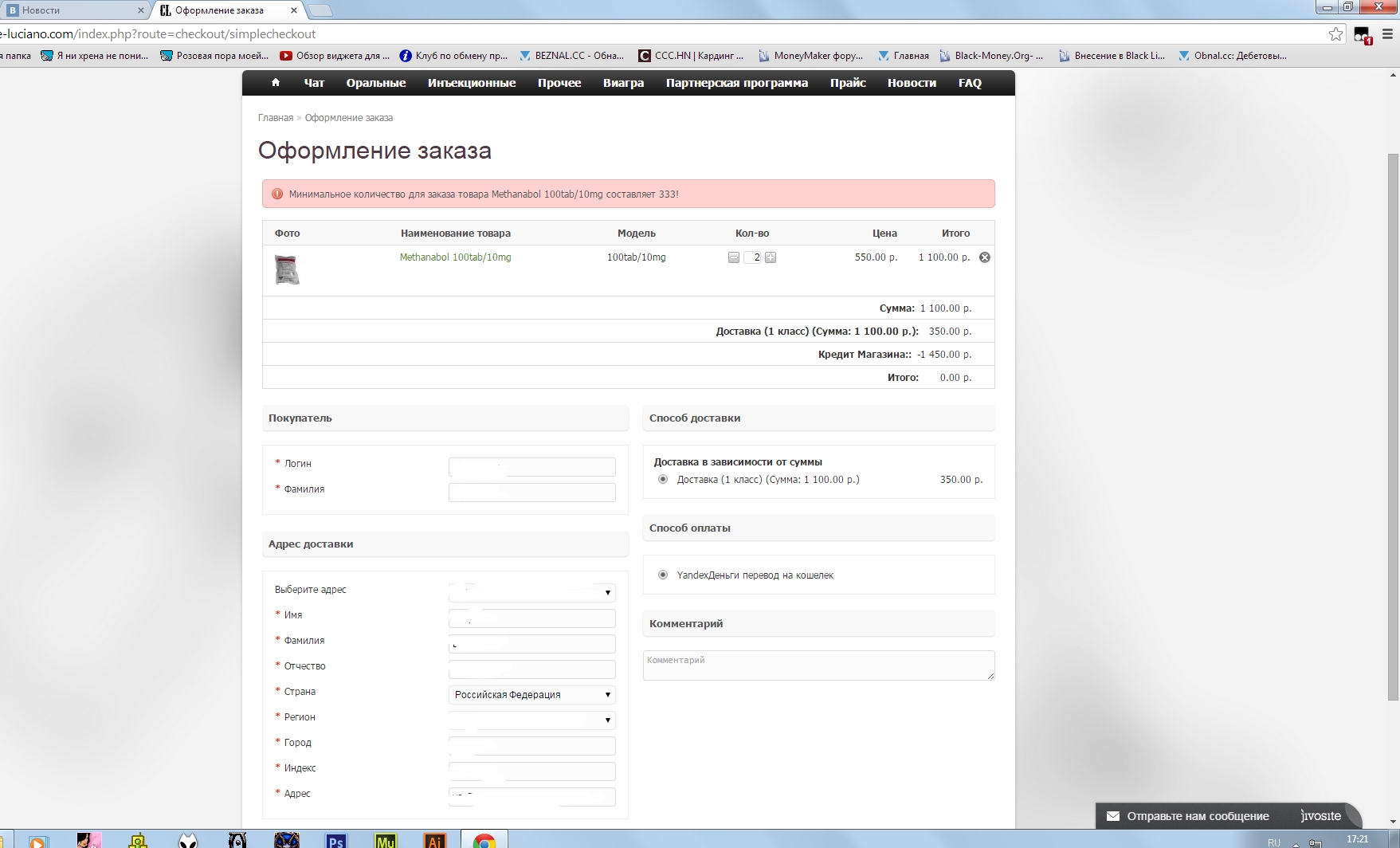Screen dimensions: 1400x848
Task: Open Photoshop from the taskbar
Action: pos(336,840)
